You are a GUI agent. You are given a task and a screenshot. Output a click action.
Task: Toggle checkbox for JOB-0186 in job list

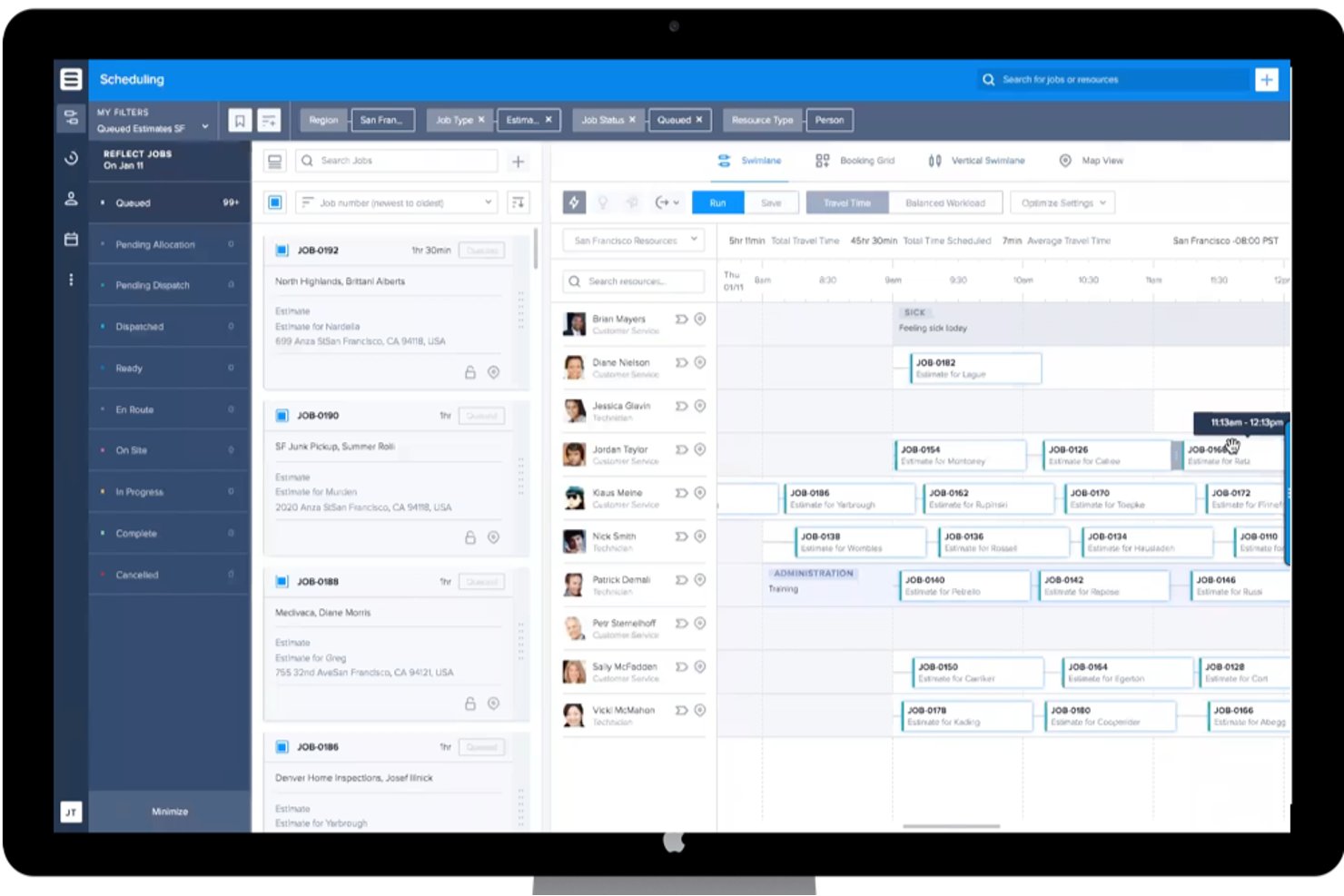click(282, 747)
